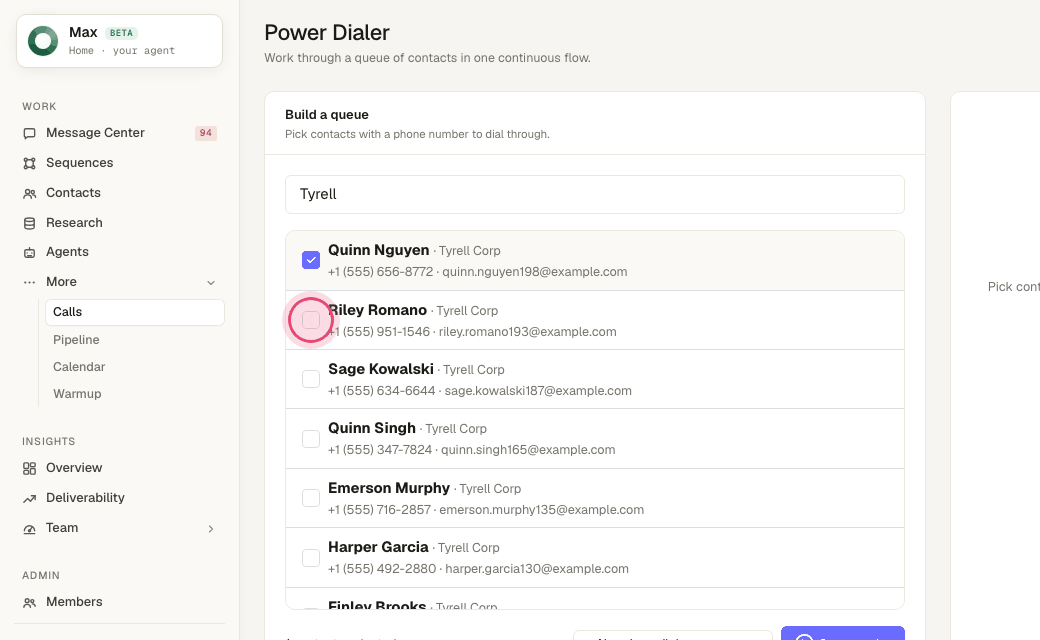
Task: Click the Overview grid icon
Action: [x=29, y=469]
